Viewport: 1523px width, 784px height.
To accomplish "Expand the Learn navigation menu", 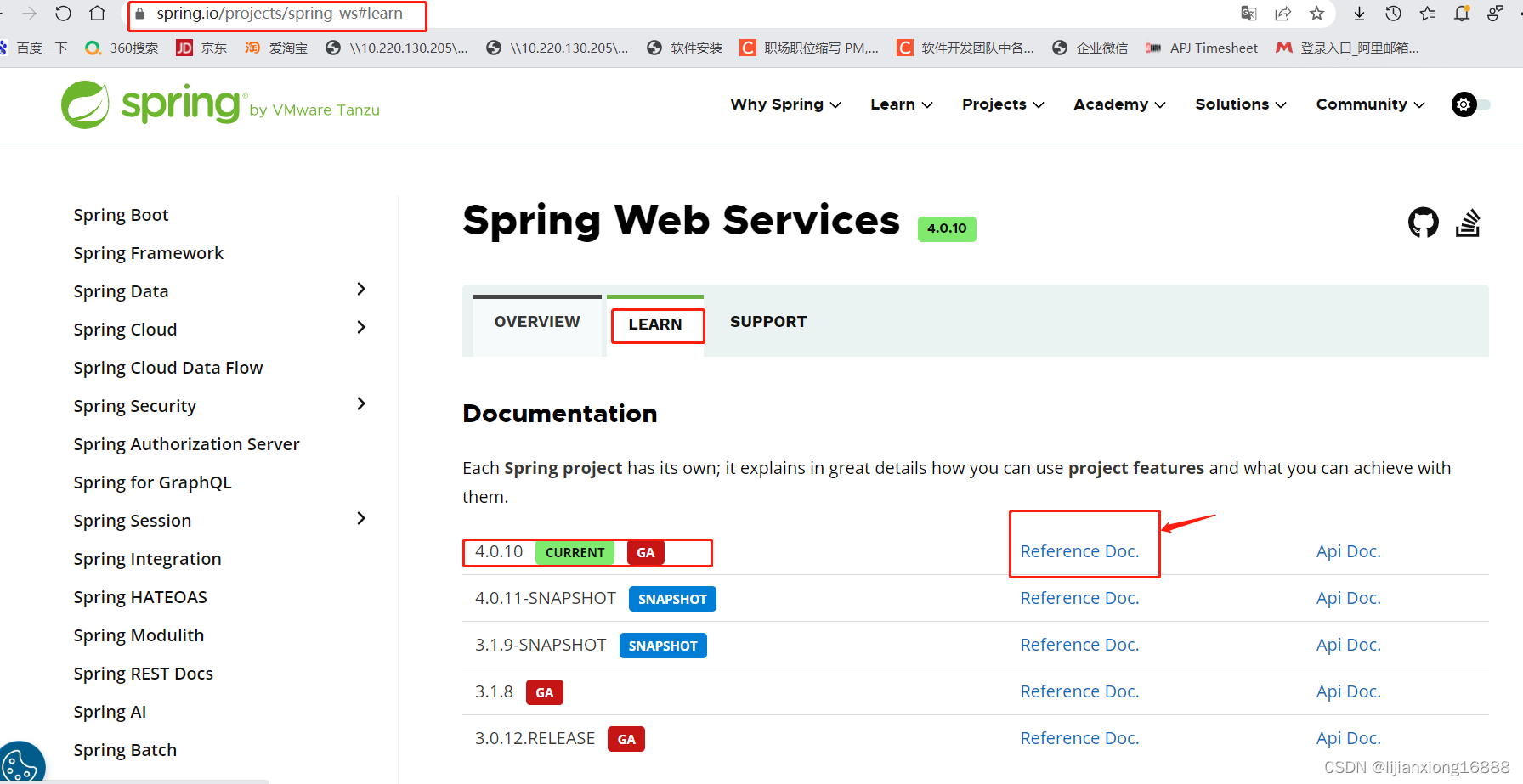I will [x=901, y=104].
